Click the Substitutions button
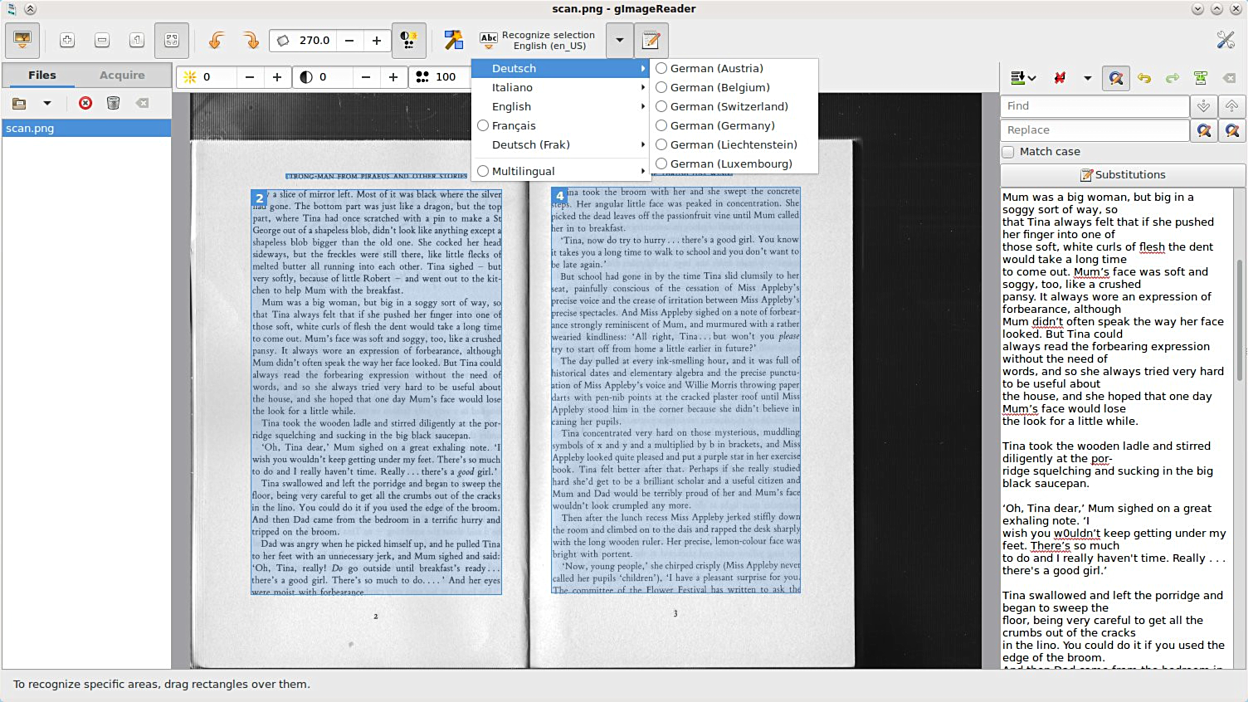The width and height of the screenshot is (1248, 702). pyautogui.click(x=1122, y=175)
